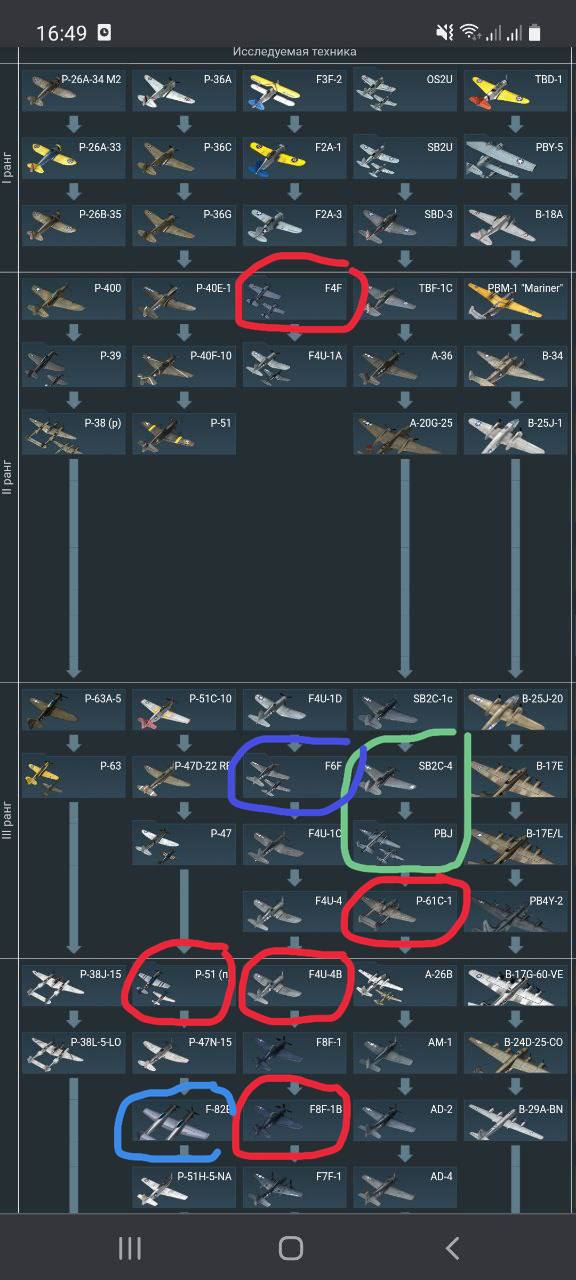This screenshot has width=576, height=1280.
Task: Select the F4F aircraft card
Action: pos(295,298)
